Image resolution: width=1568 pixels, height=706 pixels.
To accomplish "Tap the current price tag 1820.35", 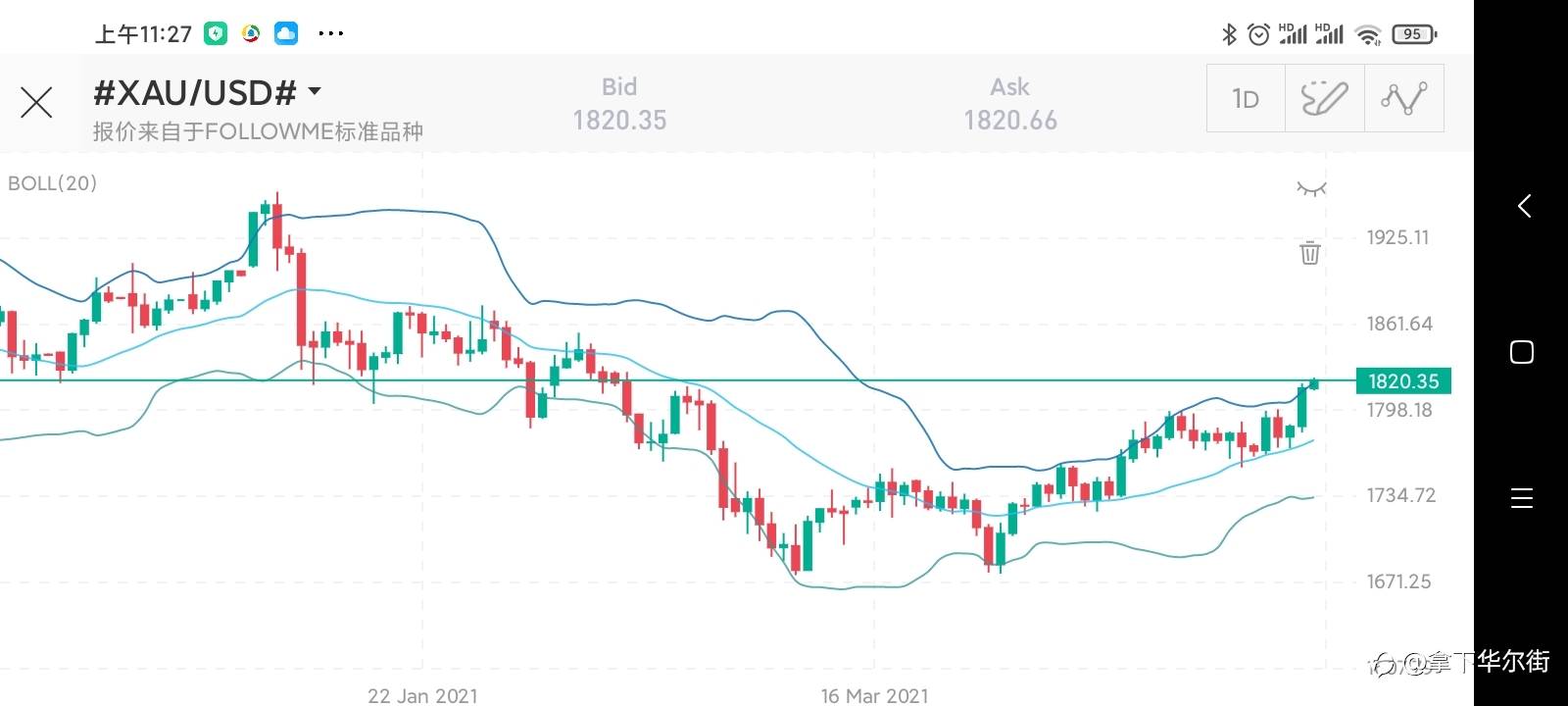I will (1402, 381).
